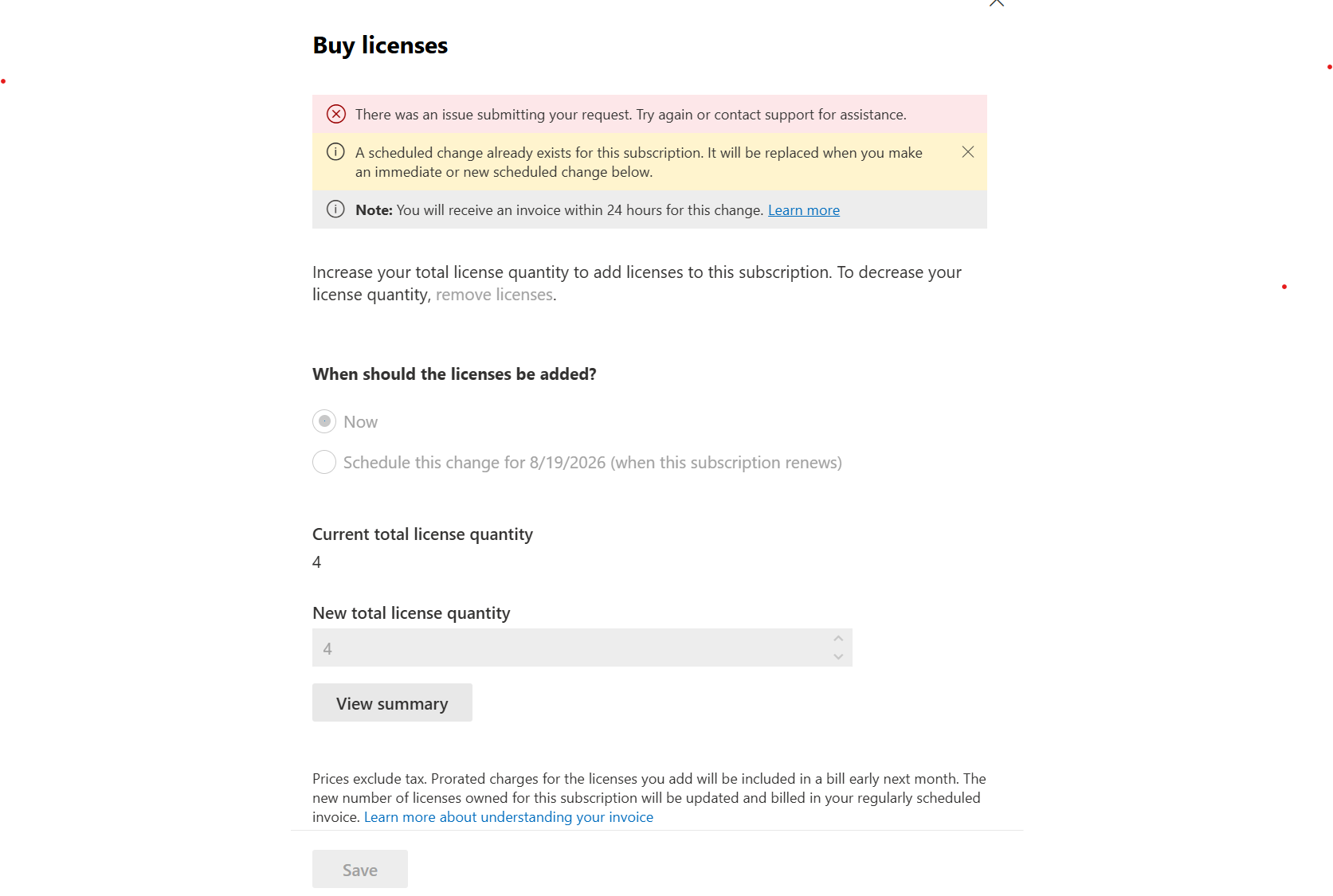Open Learn more about understanding your invoice
The width and height of the screenshot is (1333, 896).
(x=508, y=817)
